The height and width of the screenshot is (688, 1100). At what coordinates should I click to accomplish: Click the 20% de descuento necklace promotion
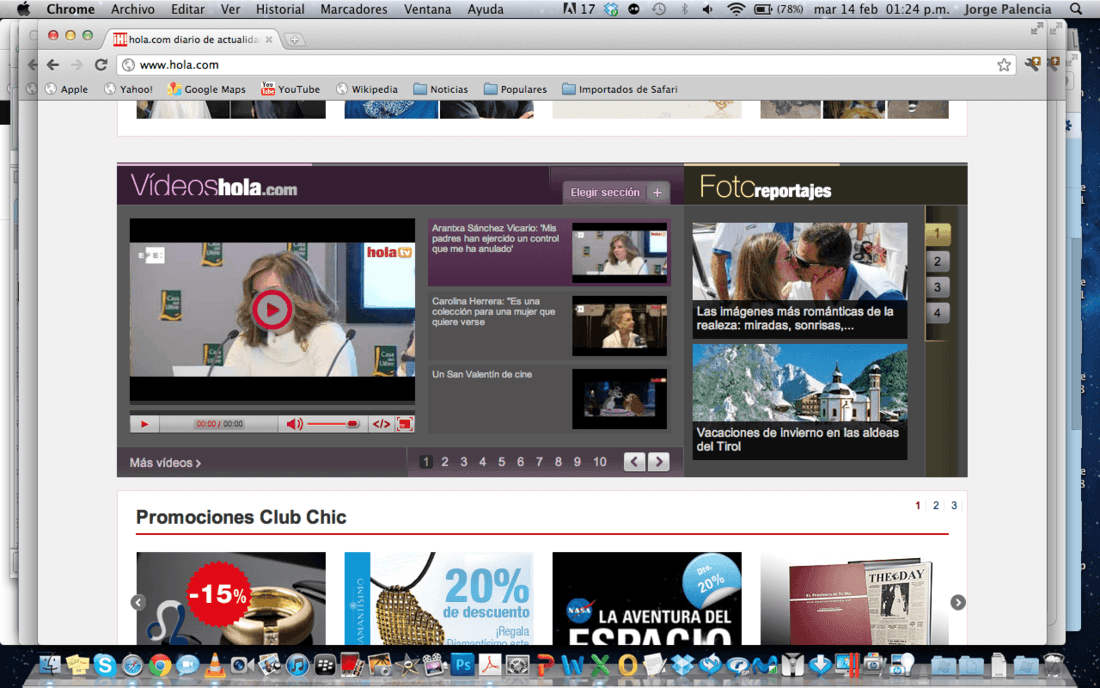click(x=438, y=598)
